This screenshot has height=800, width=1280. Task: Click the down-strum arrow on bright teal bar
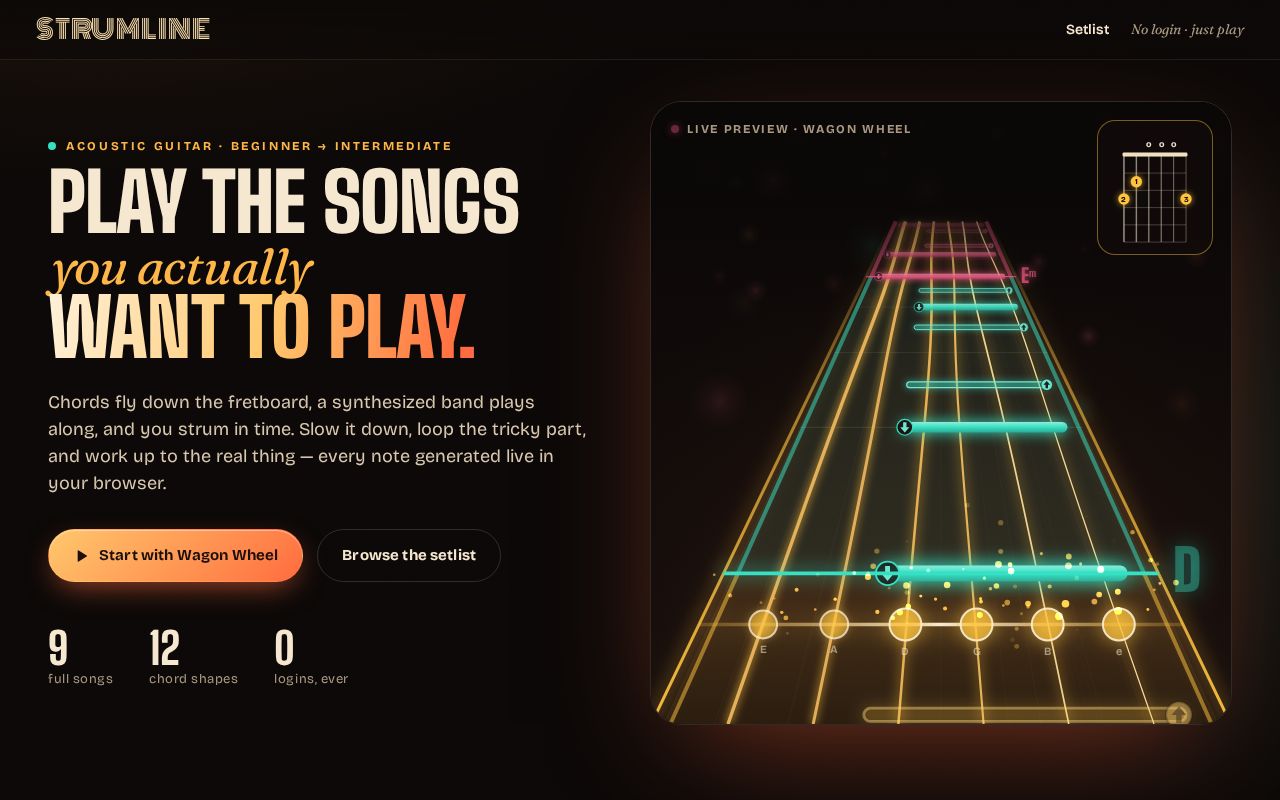click(887, 573)
